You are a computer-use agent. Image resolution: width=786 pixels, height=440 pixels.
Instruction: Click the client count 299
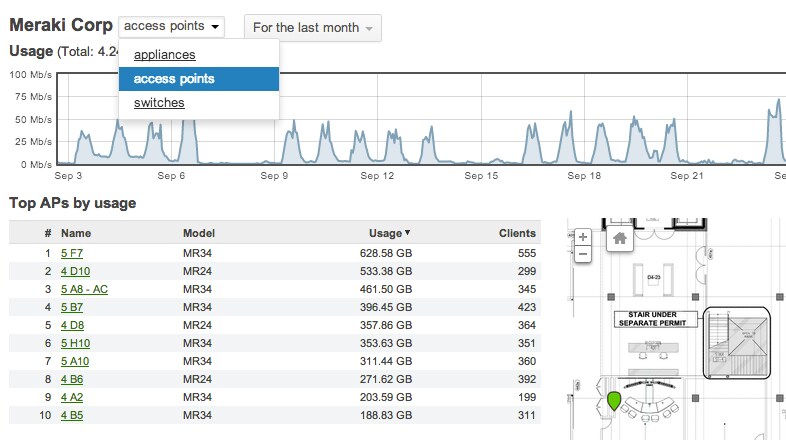point(527,271)
